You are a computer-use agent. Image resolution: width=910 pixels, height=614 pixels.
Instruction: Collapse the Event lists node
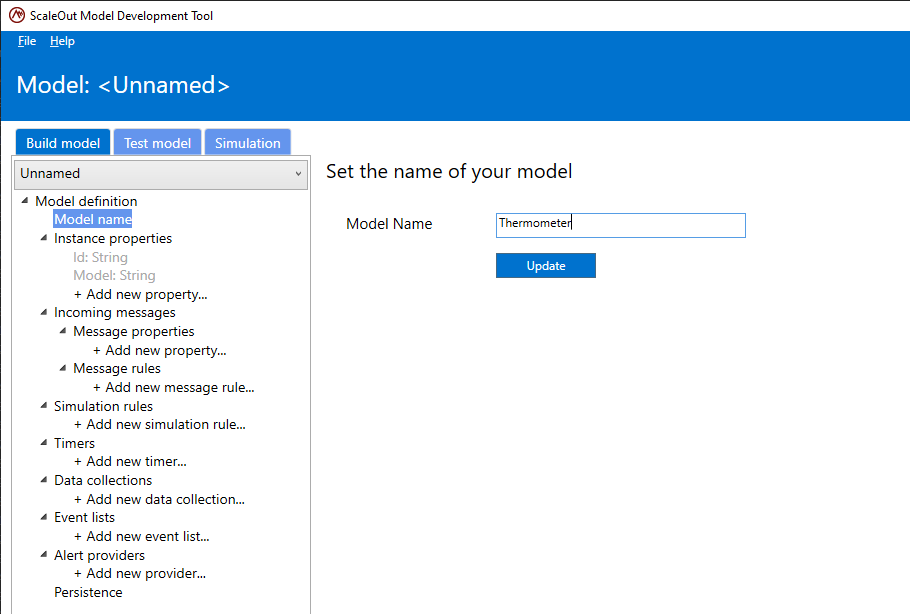pos(44,517)
